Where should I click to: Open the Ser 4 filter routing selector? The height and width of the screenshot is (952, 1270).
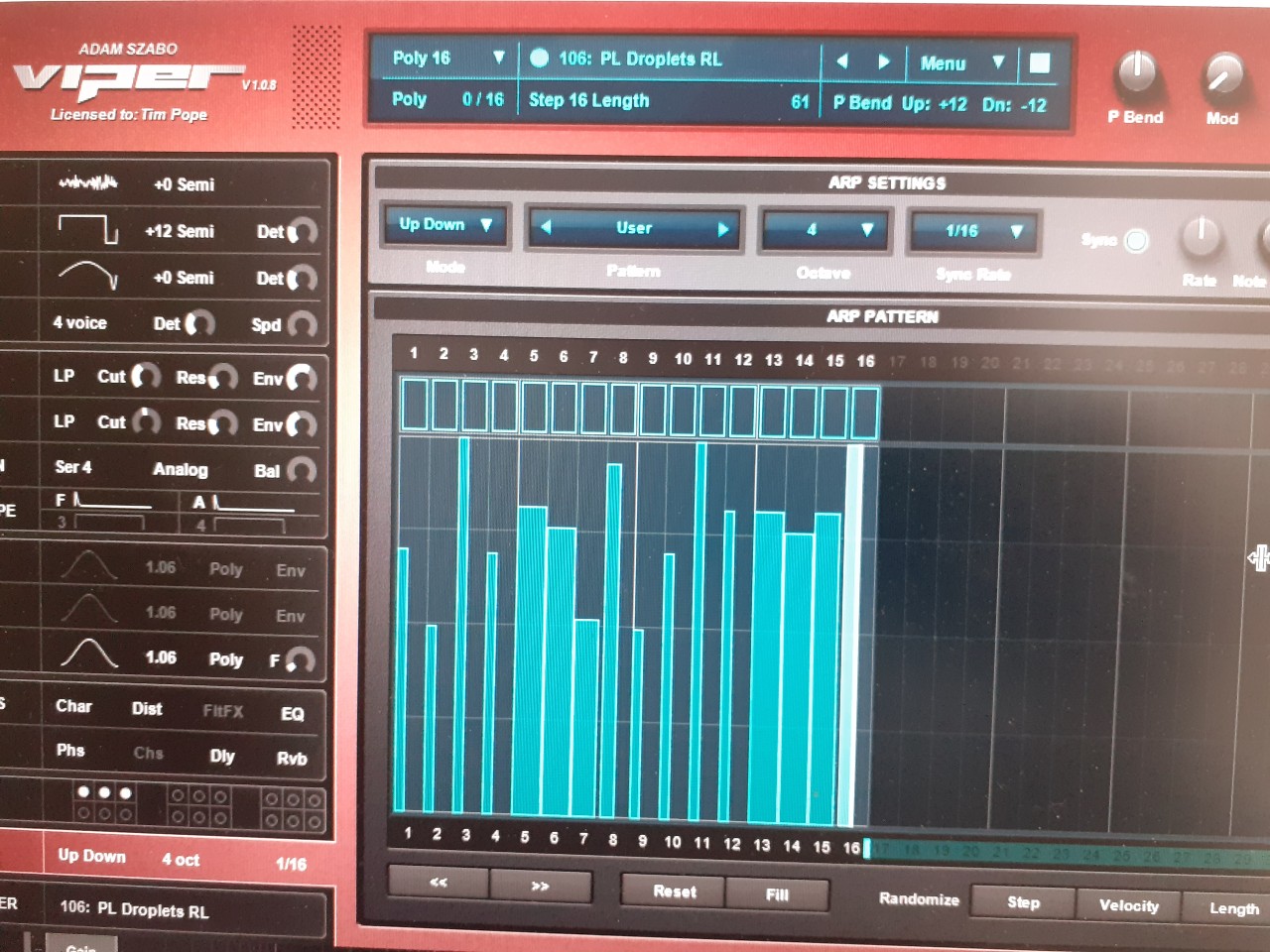73,466
